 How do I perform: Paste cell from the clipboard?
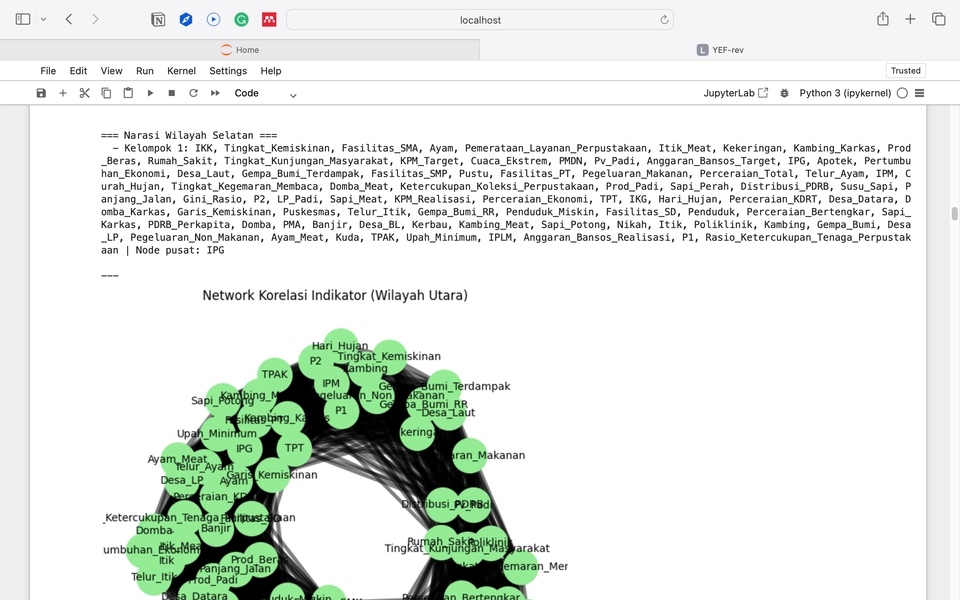[128, 93]
